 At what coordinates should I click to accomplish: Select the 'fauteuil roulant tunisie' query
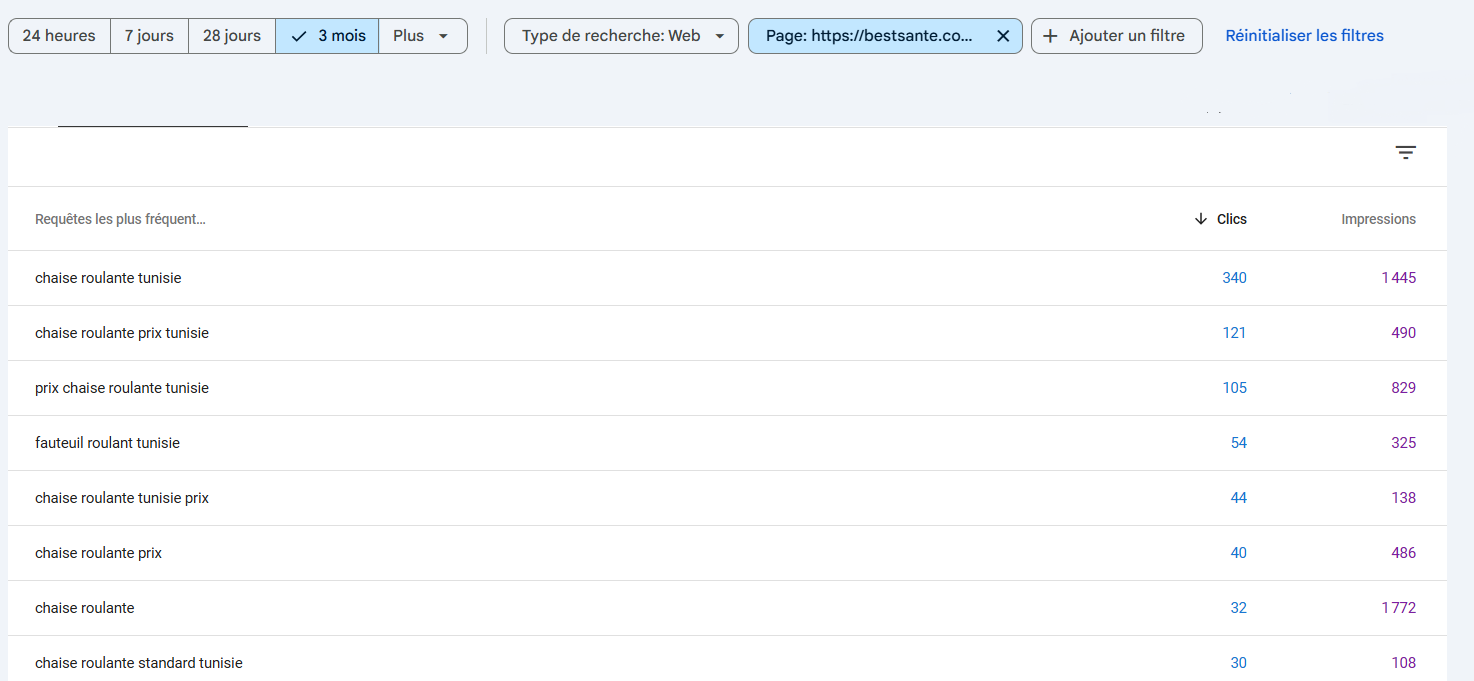[107, 443]
